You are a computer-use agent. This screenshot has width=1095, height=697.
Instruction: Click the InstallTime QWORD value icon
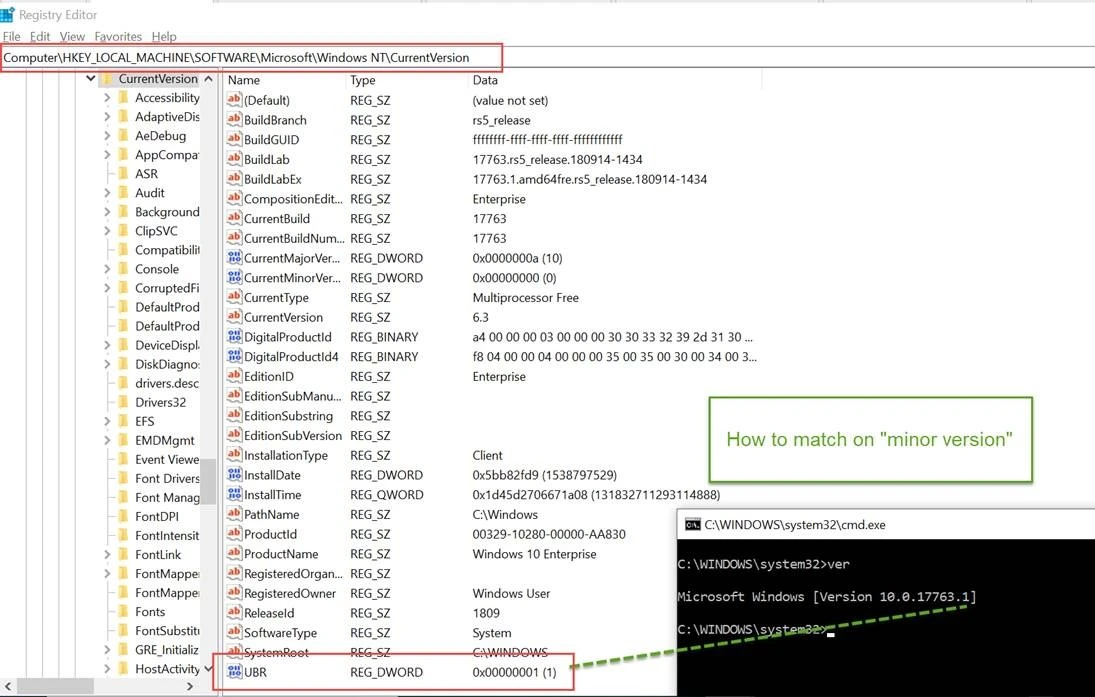(x=235, y=495)
